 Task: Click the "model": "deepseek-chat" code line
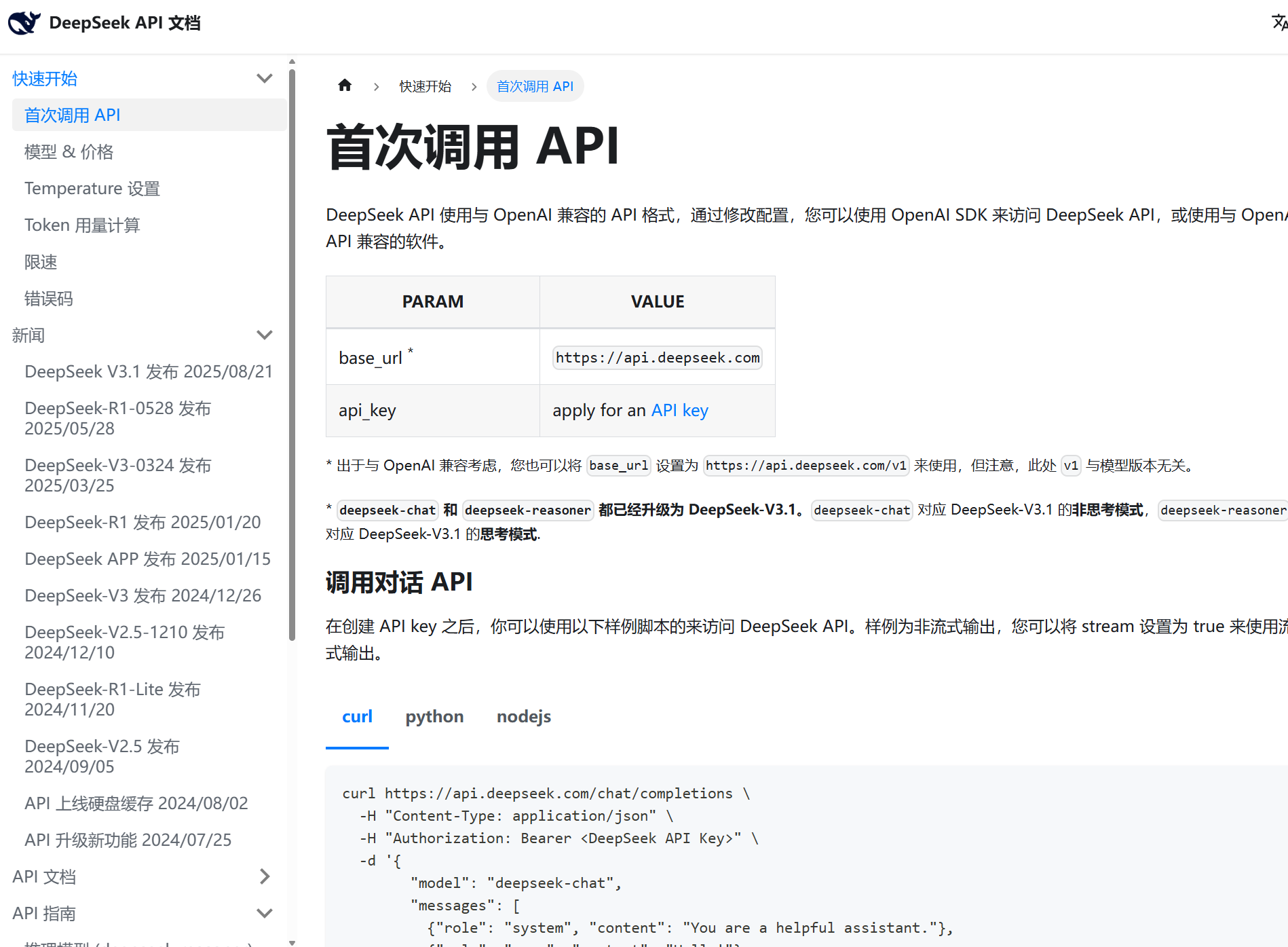[x=516, y=883]
